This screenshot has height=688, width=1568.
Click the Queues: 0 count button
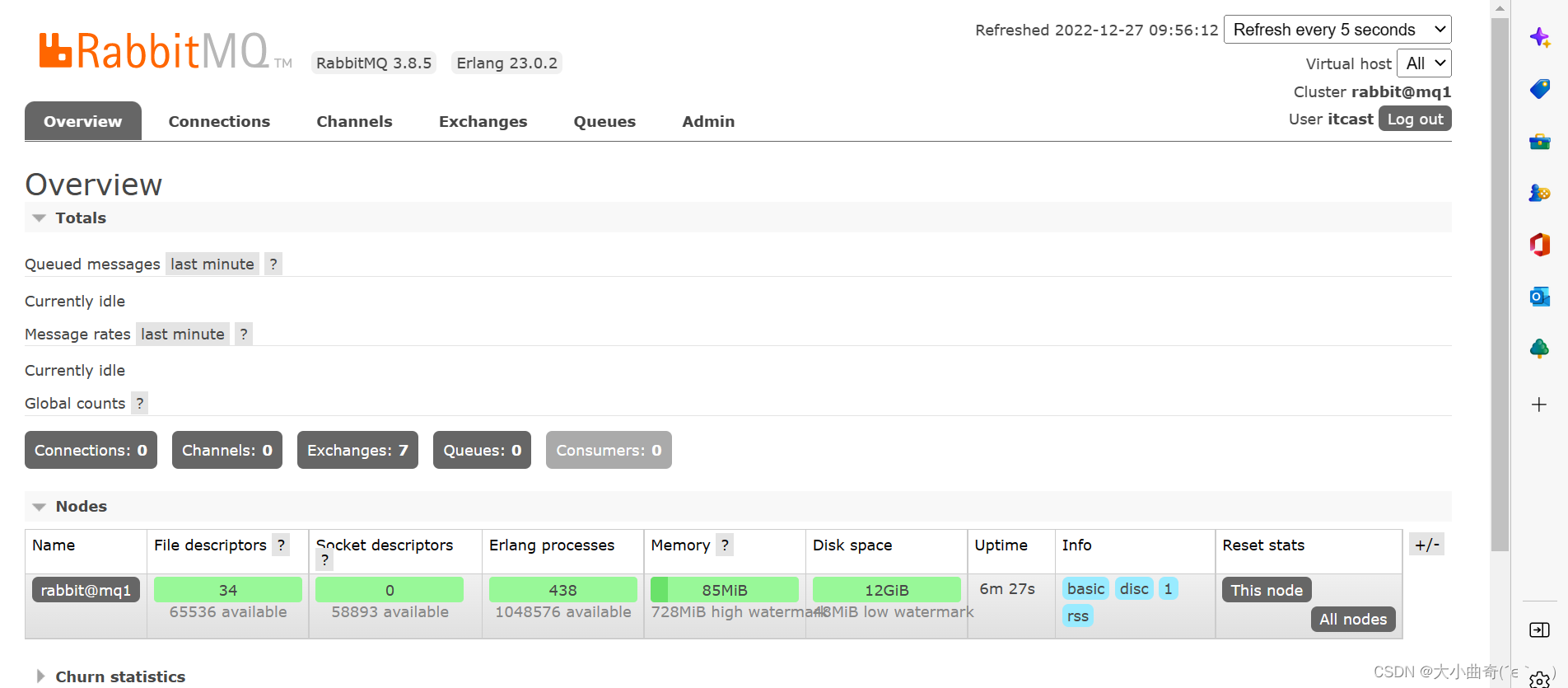[x=482, y=450]
